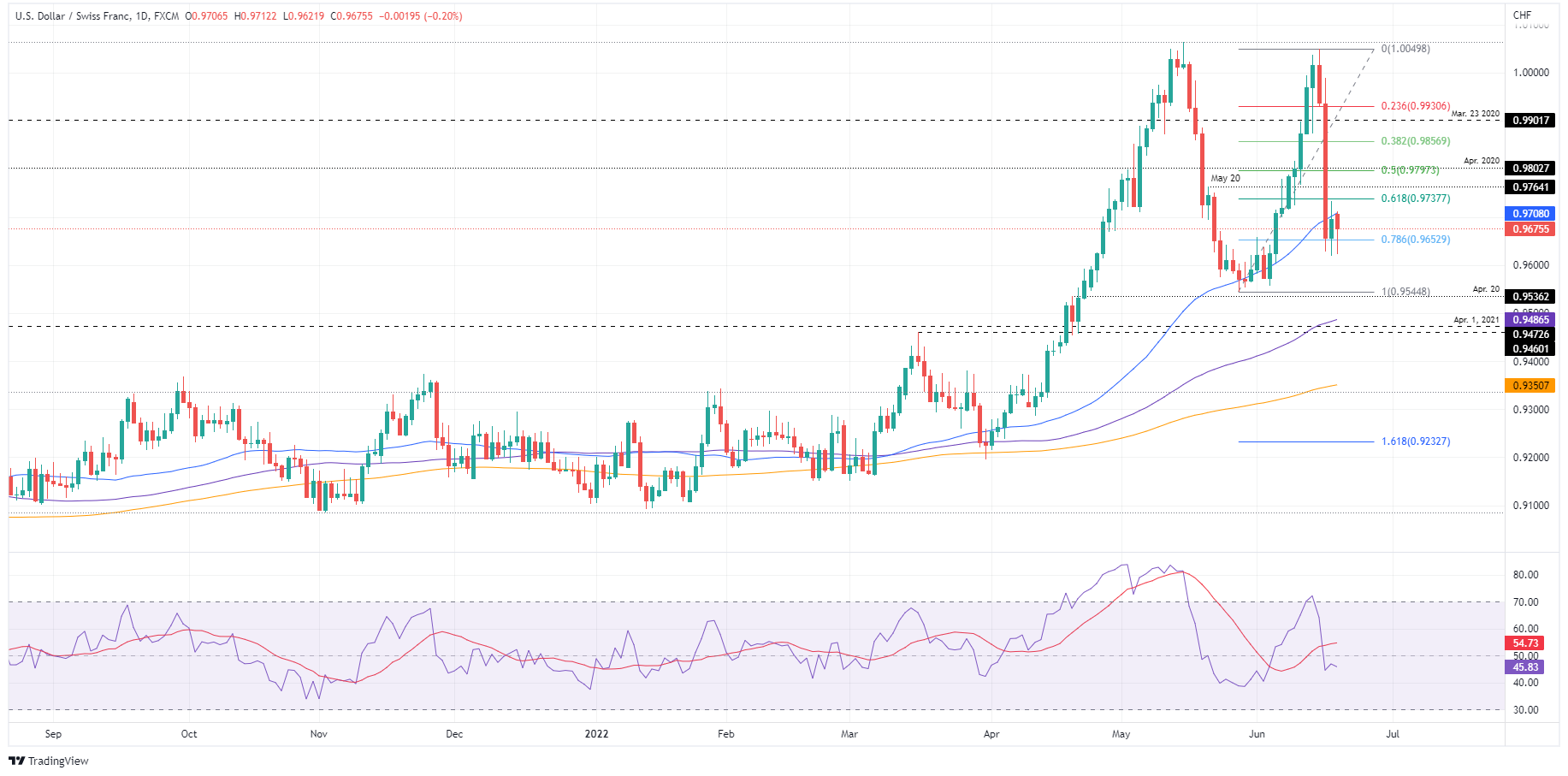The width and height of the screenshot is (1568, 776).
Task: Select the 0.236(0.99306) Fibonacci level label
Action: pos(1416,106)
